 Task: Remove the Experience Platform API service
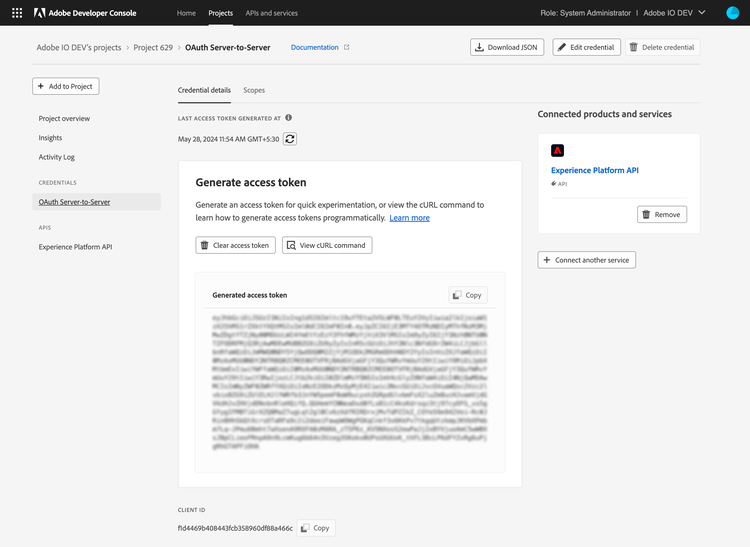(661, 214)
